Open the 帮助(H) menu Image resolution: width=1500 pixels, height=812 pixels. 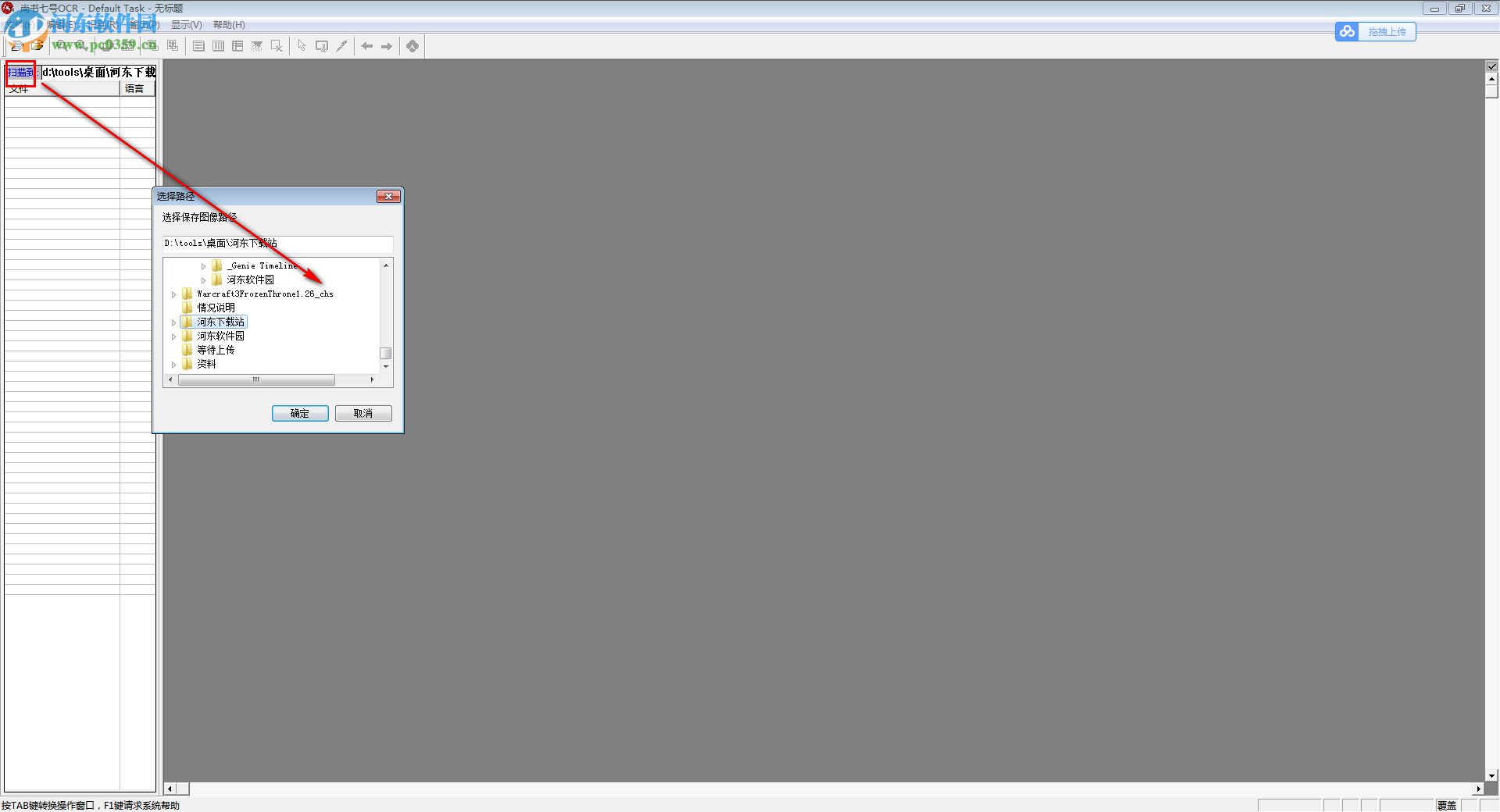(x=229, y=25)
